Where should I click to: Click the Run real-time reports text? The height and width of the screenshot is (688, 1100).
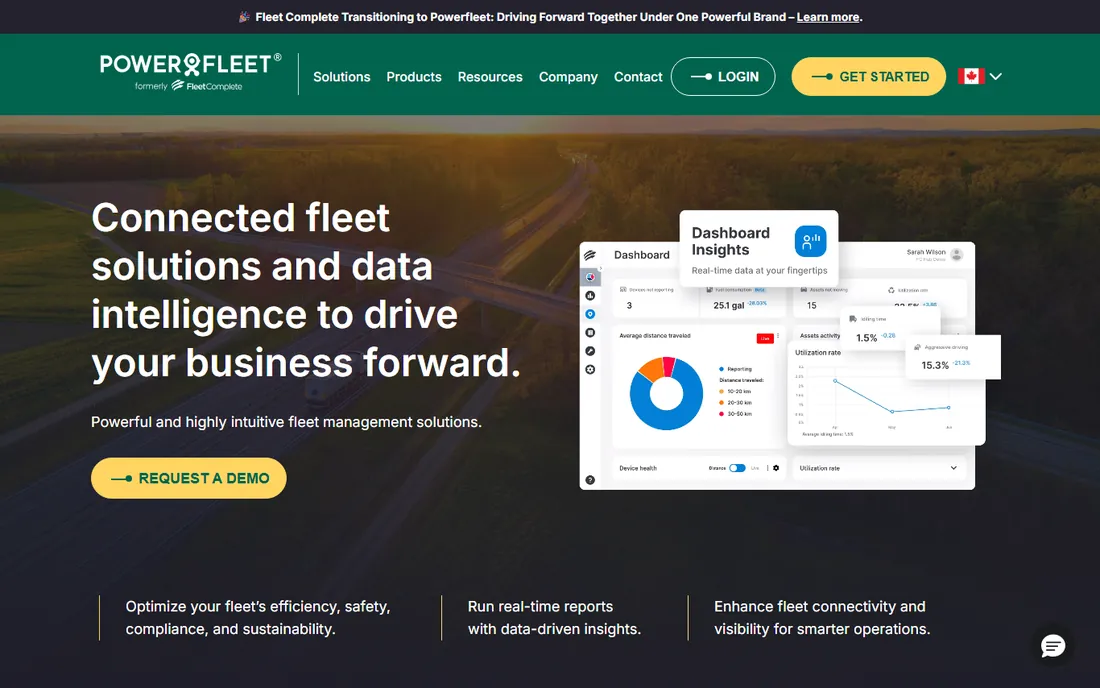tap(554, 618)
